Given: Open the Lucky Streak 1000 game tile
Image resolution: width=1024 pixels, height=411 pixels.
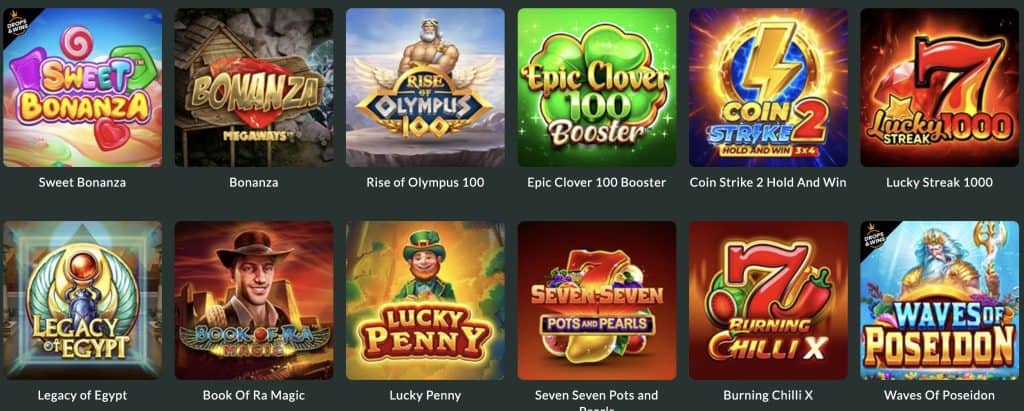Looking at the screenshot, I should (939, 88).
